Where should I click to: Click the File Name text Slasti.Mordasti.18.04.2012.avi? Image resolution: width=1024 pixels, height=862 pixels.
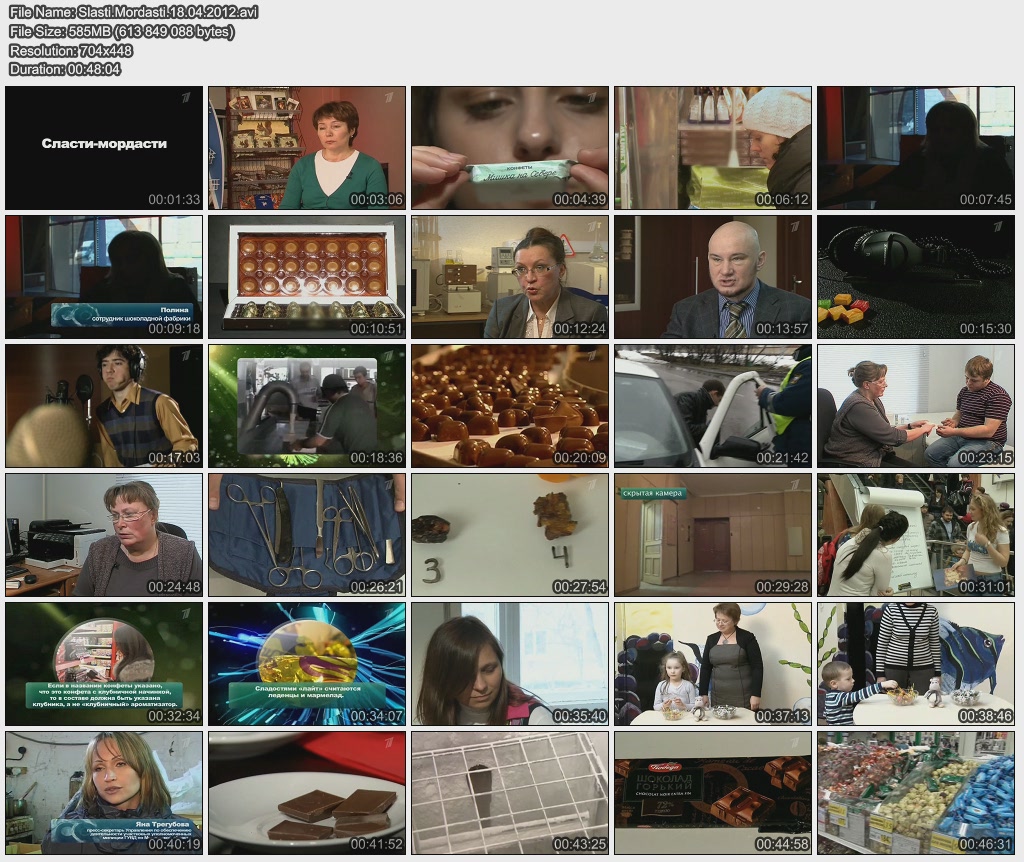click(x=132, y=13)
